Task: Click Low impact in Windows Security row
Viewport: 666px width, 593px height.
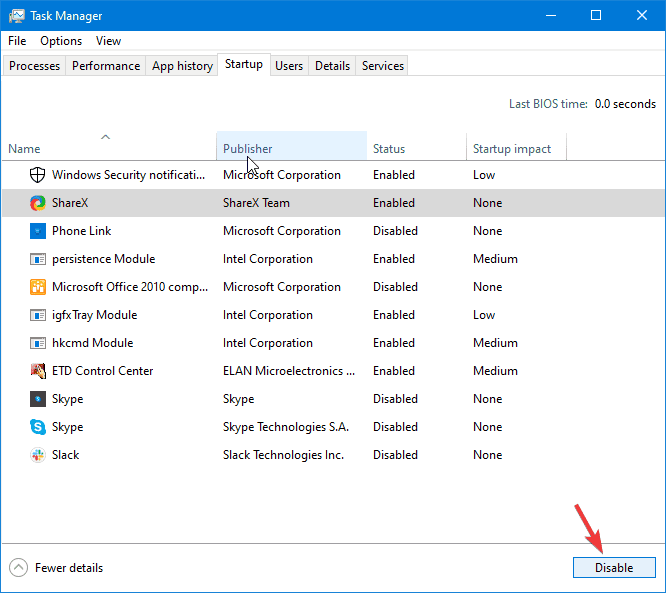Action: coord(484,175)
